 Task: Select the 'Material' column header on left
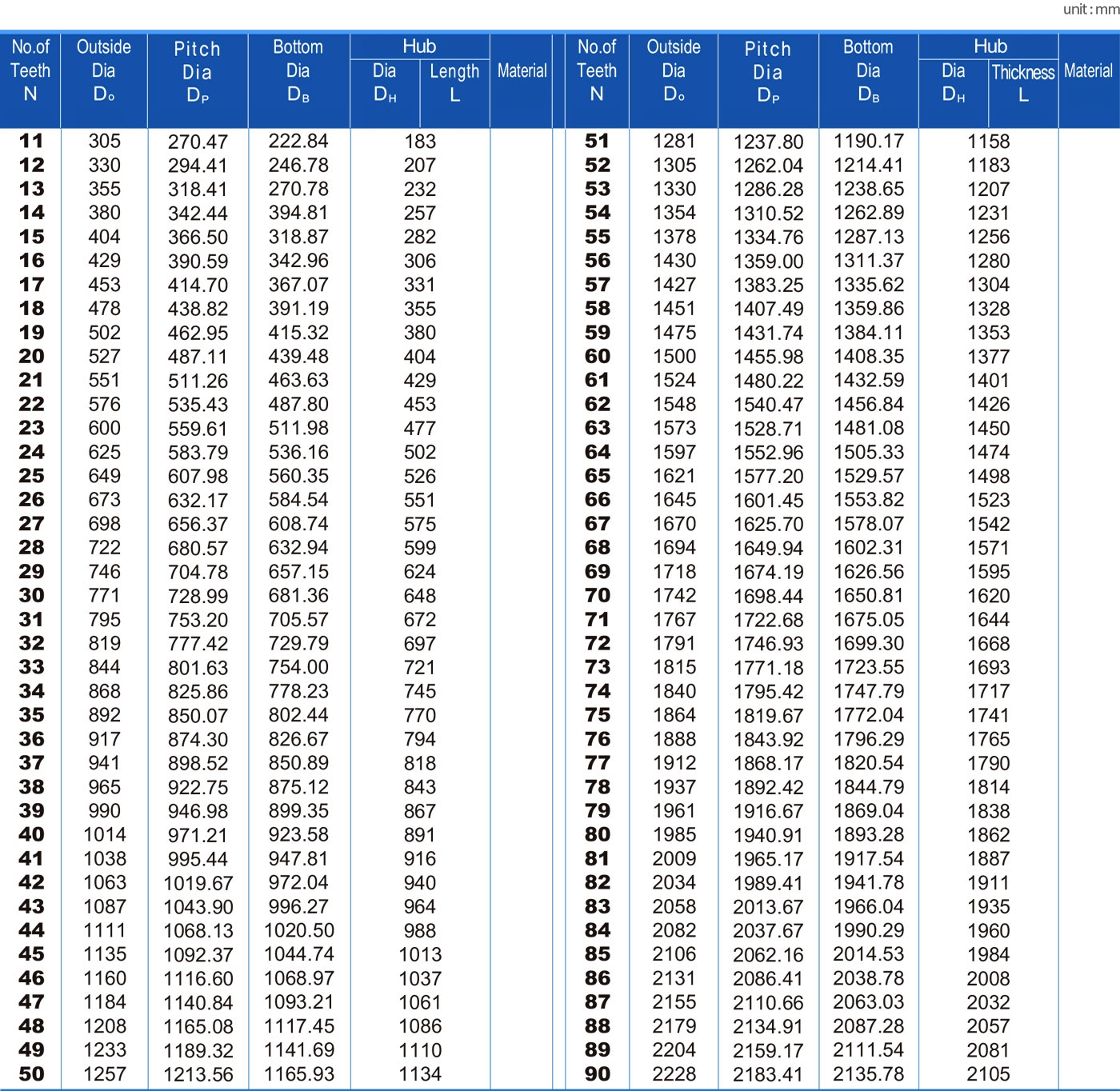click(523, 70)
